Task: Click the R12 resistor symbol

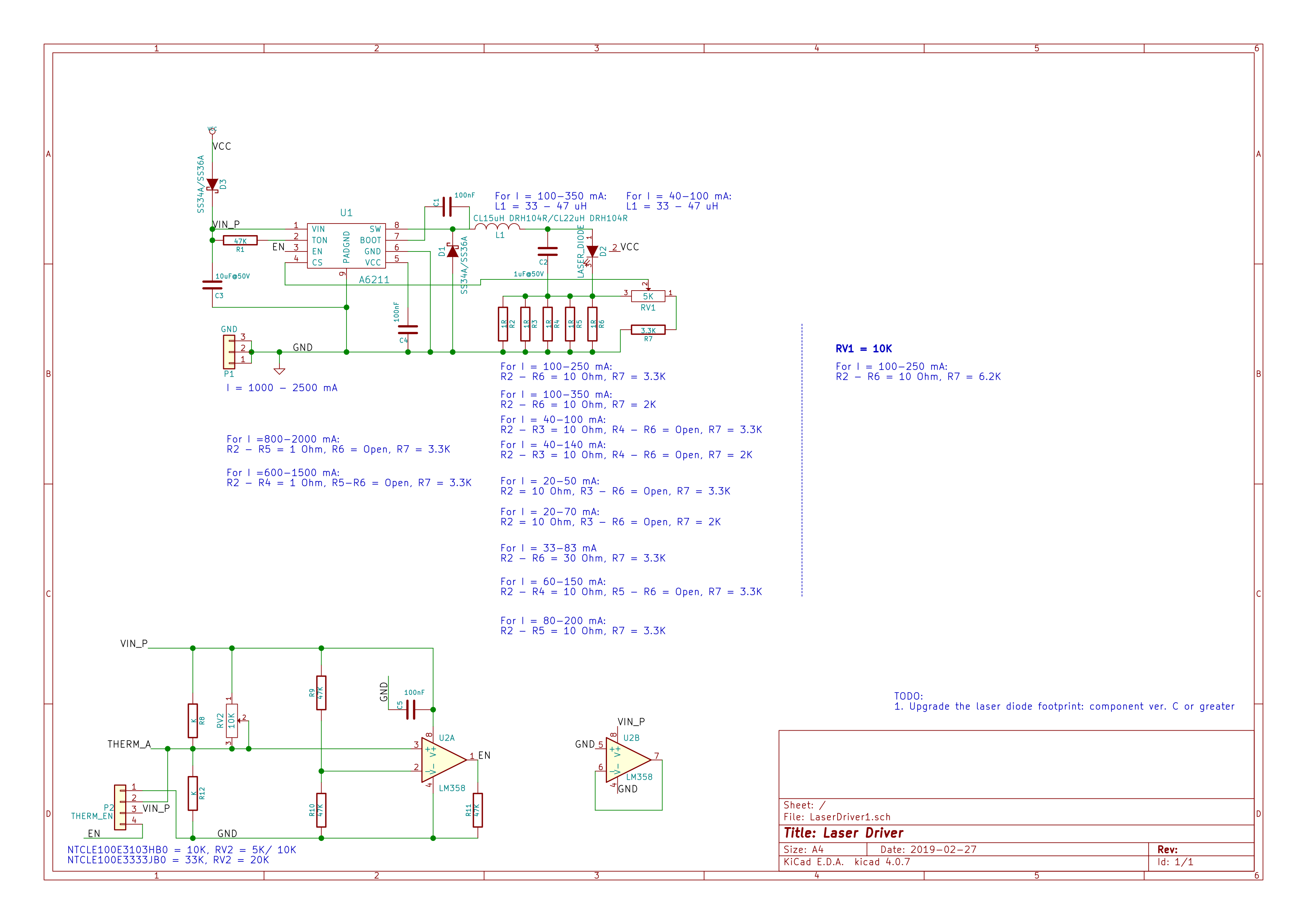Action: coord(193,793)
